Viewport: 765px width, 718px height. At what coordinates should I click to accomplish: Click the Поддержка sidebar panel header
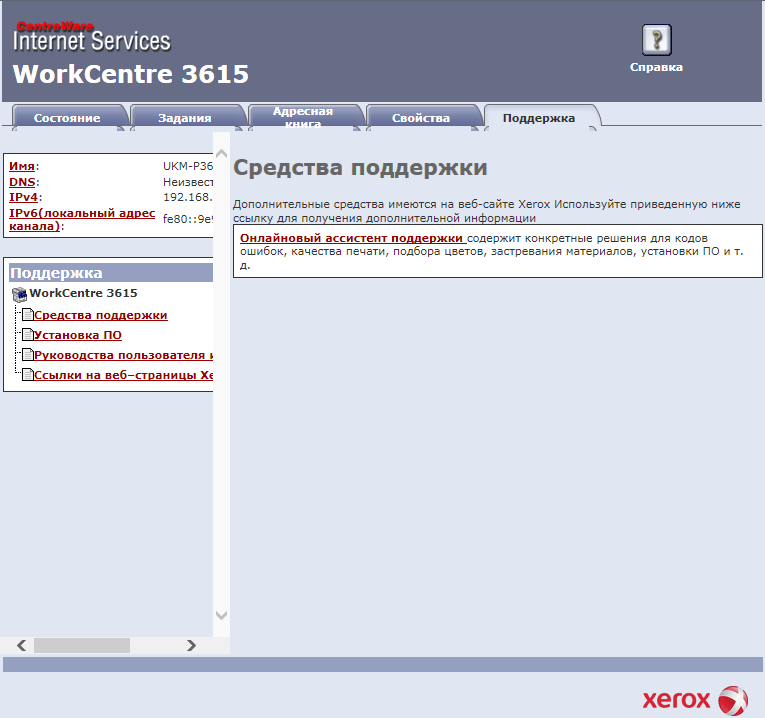[x=111, y=273]
